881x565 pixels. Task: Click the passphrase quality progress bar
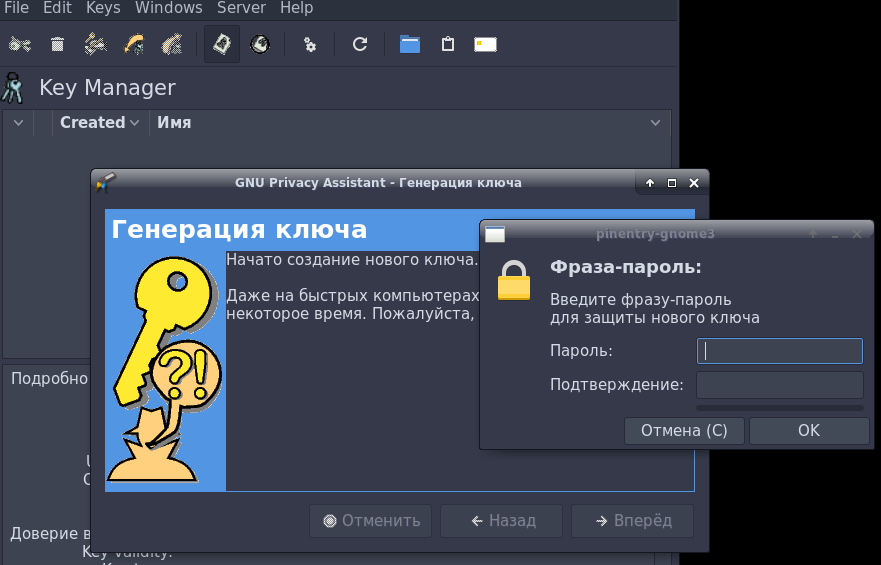[780, 408]
